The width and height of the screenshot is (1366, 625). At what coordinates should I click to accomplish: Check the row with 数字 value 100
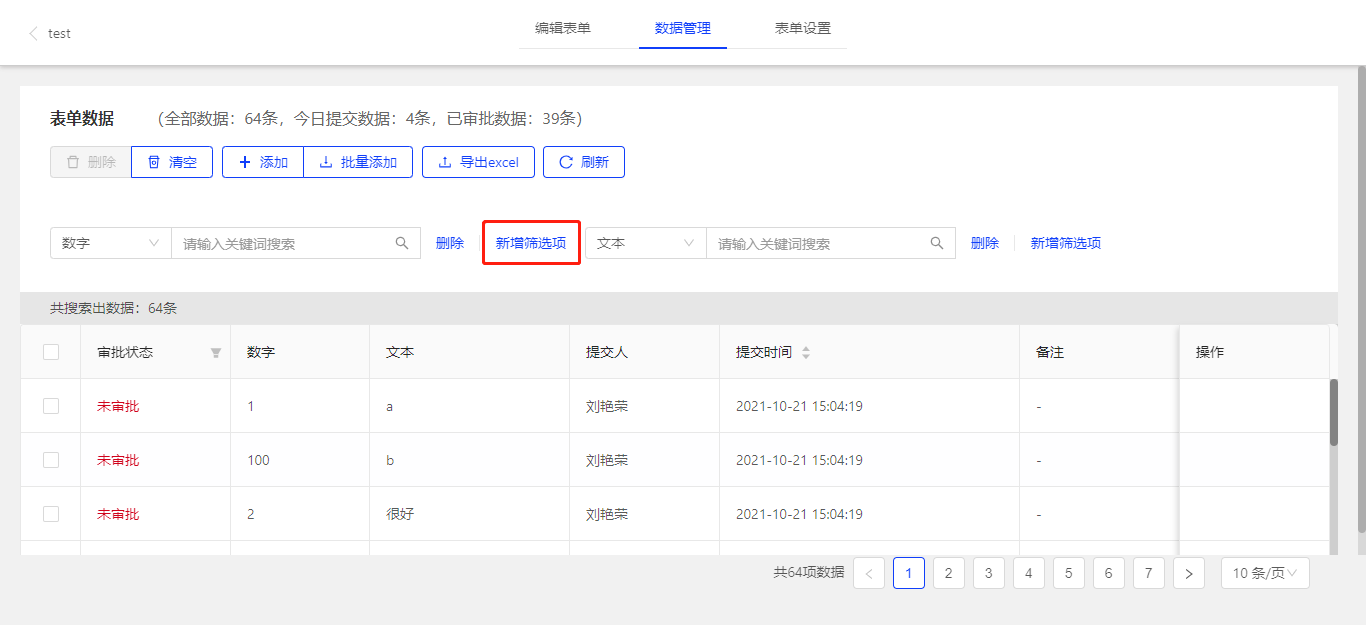[51, 460]
